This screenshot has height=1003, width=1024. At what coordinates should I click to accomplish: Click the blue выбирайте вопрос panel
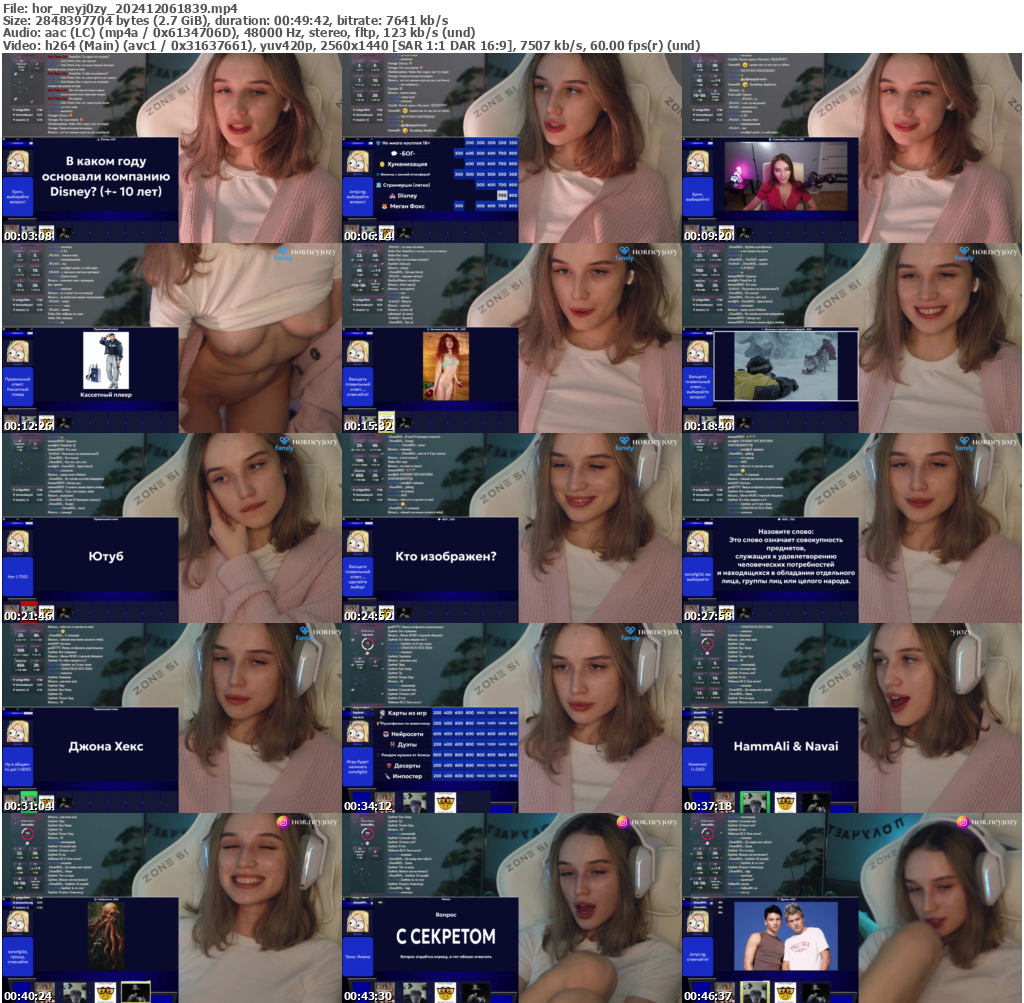358,196
